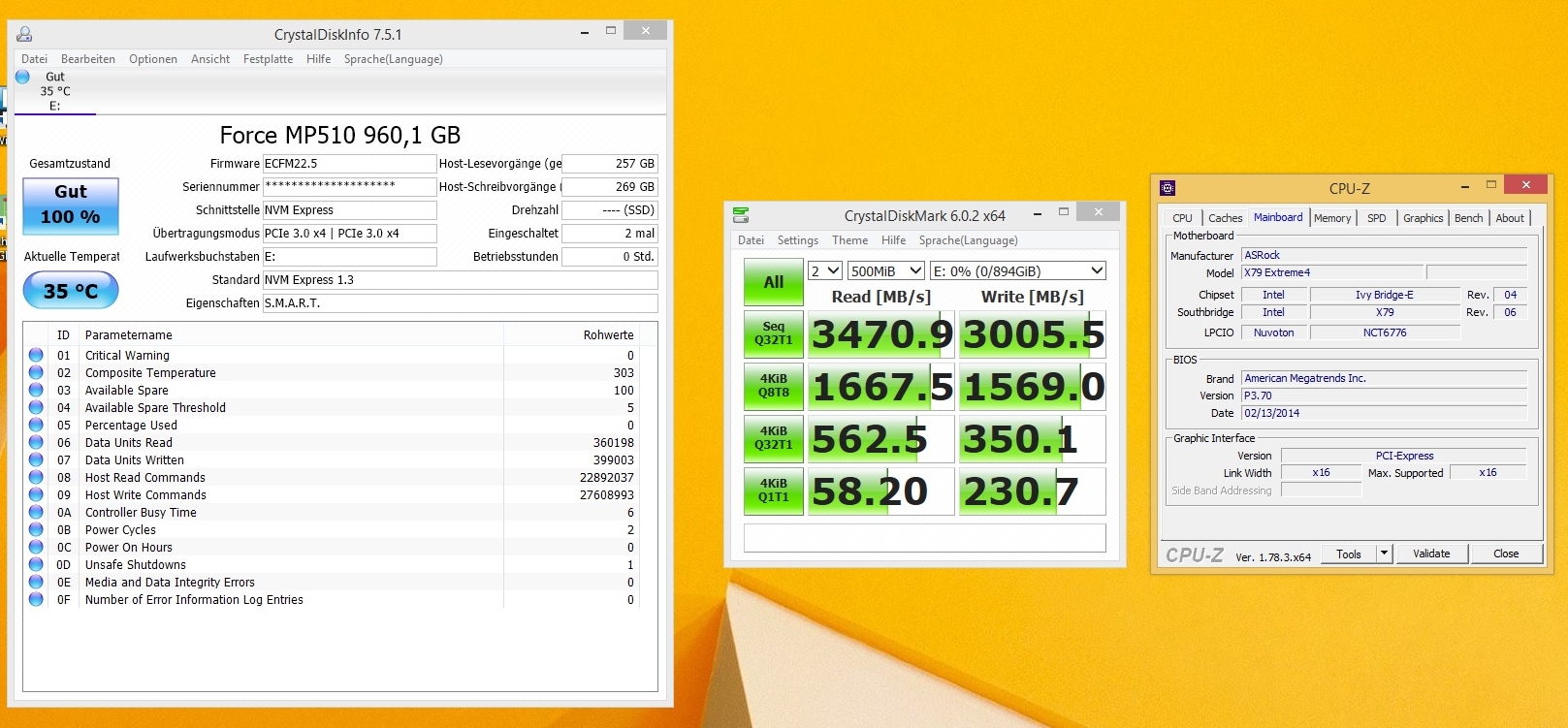Click the Seq read result 3470.9
Screen dimensions: 1568x728
(881, 334)
